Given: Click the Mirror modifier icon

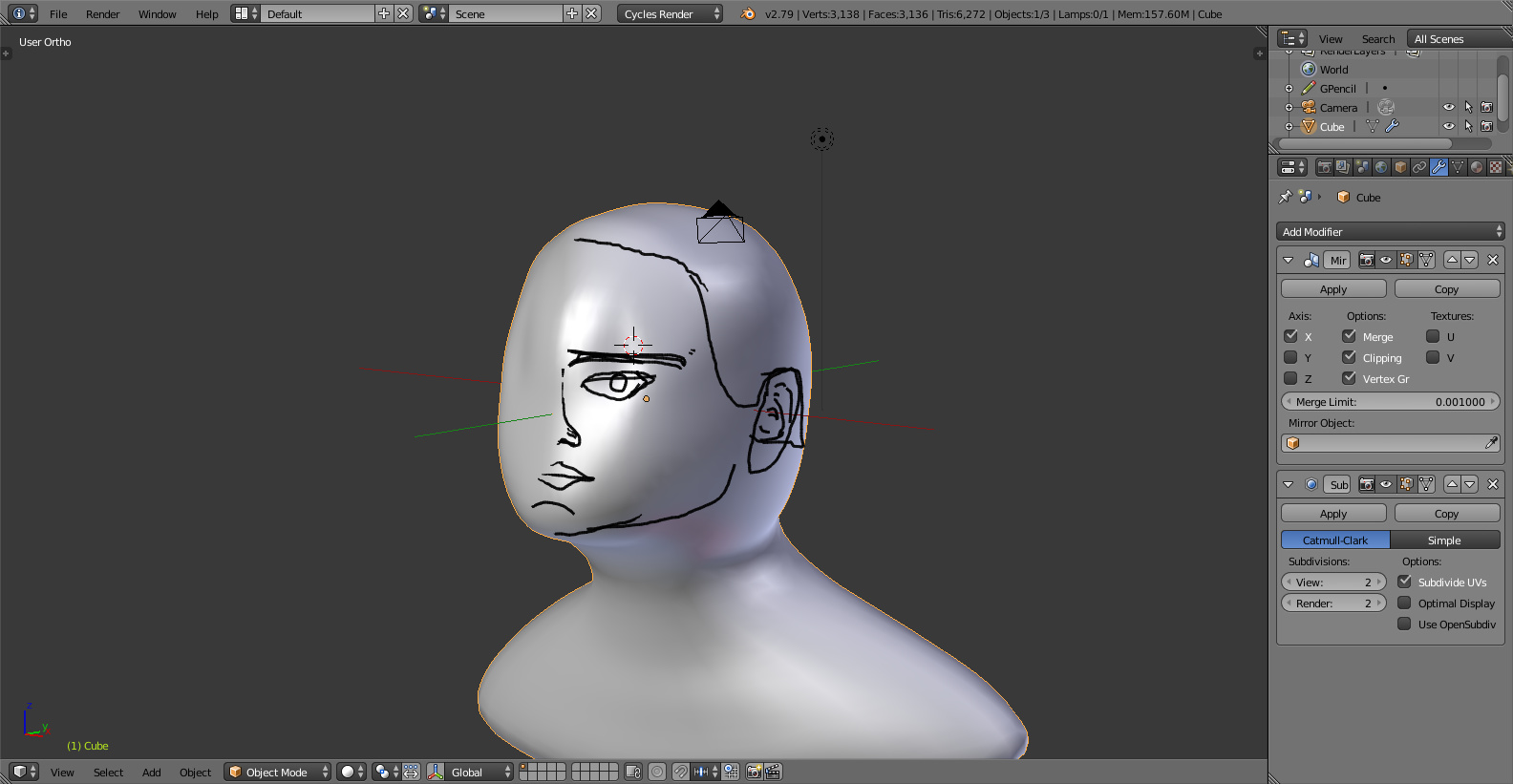Looking at the screenshot, I should (1311, 260).
